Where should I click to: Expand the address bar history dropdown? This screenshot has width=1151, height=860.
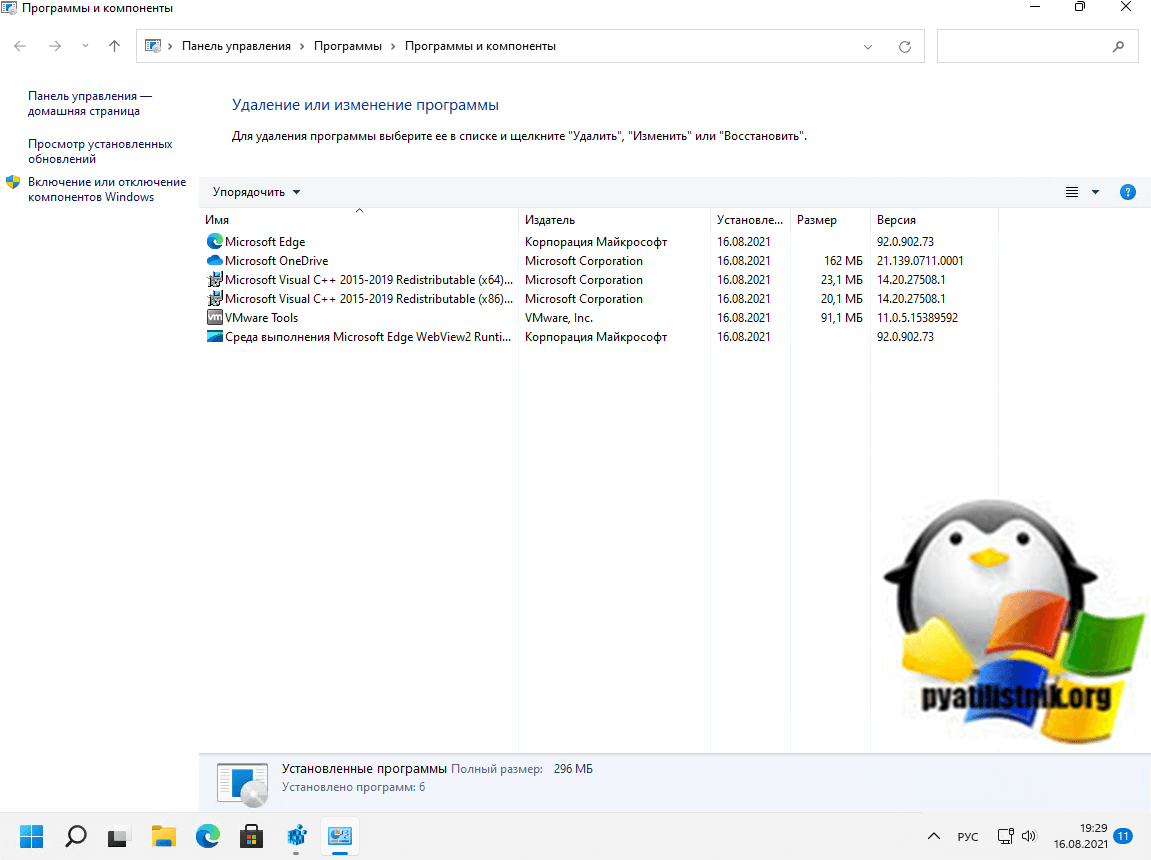(x=867, y=46)
